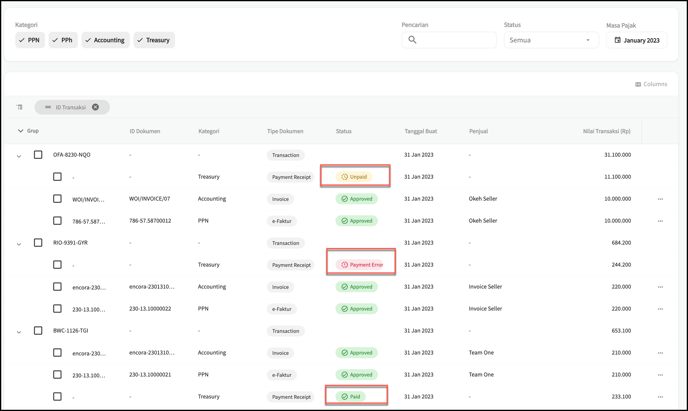Select the OFA-8230-NQO group checkbox

click(x=38, y=155)
